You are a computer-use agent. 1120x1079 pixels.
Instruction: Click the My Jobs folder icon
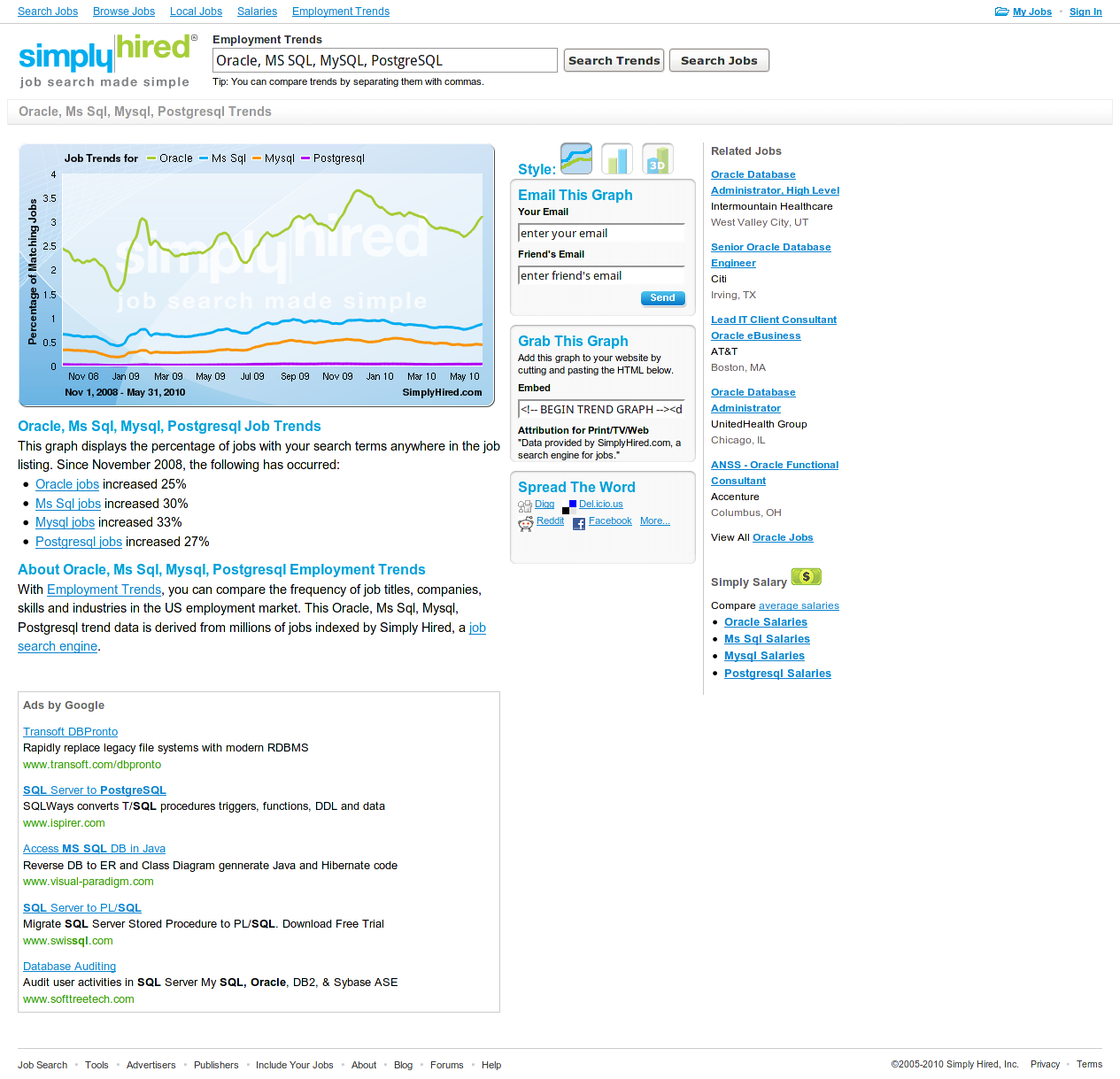tap(1002, 12)
